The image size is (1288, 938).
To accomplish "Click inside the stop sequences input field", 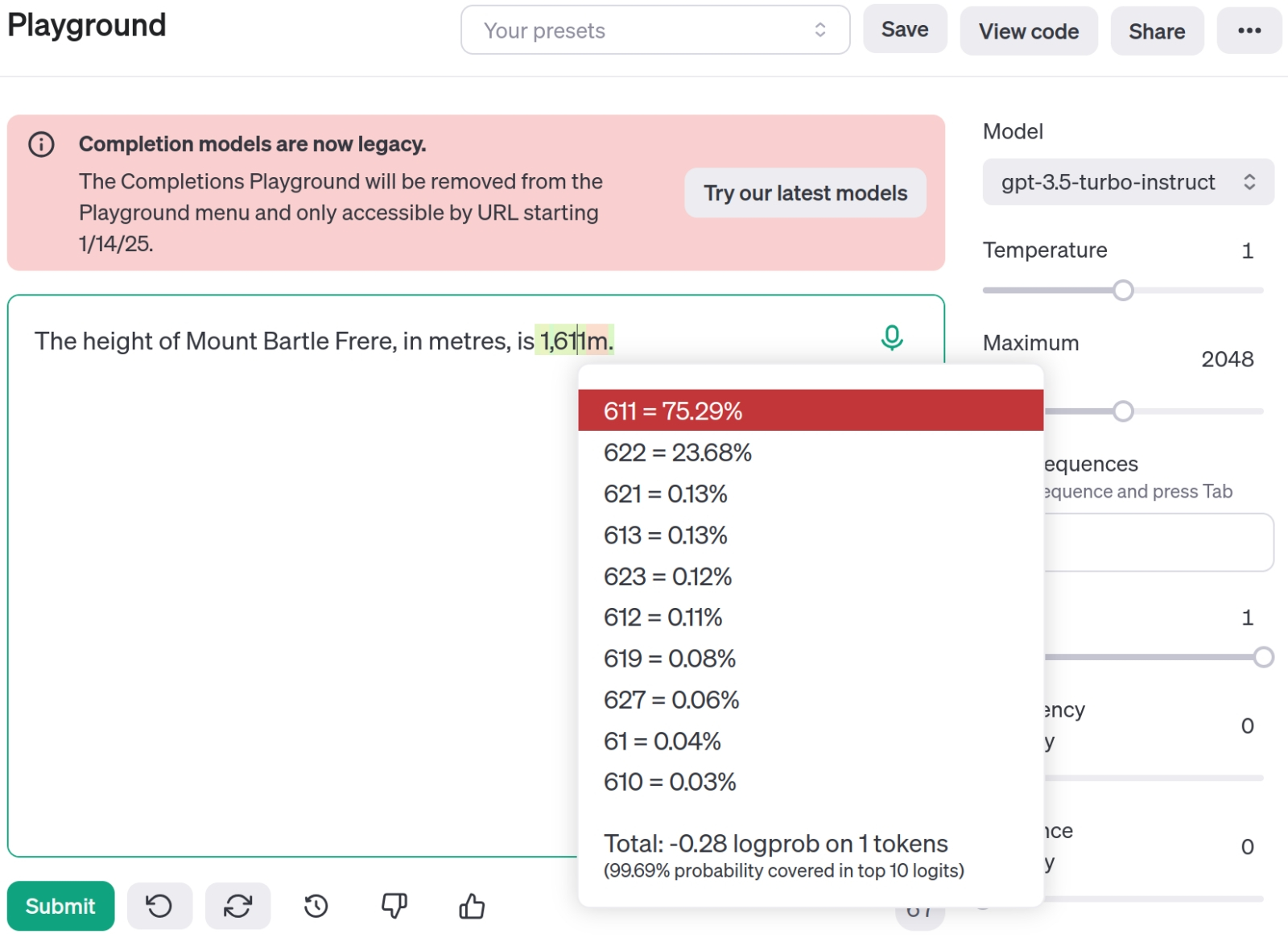I will (1159, 543).
